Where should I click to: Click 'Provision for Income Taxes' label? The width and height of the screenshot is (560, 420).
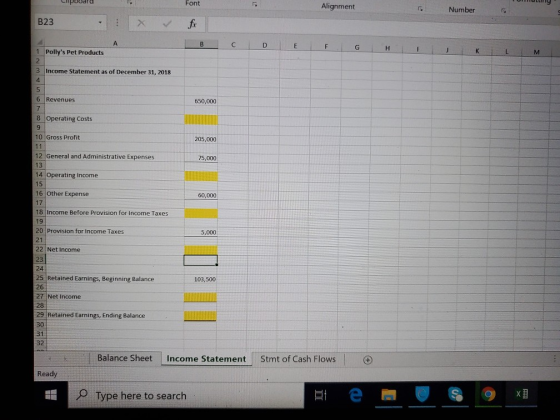pos(114,231)
